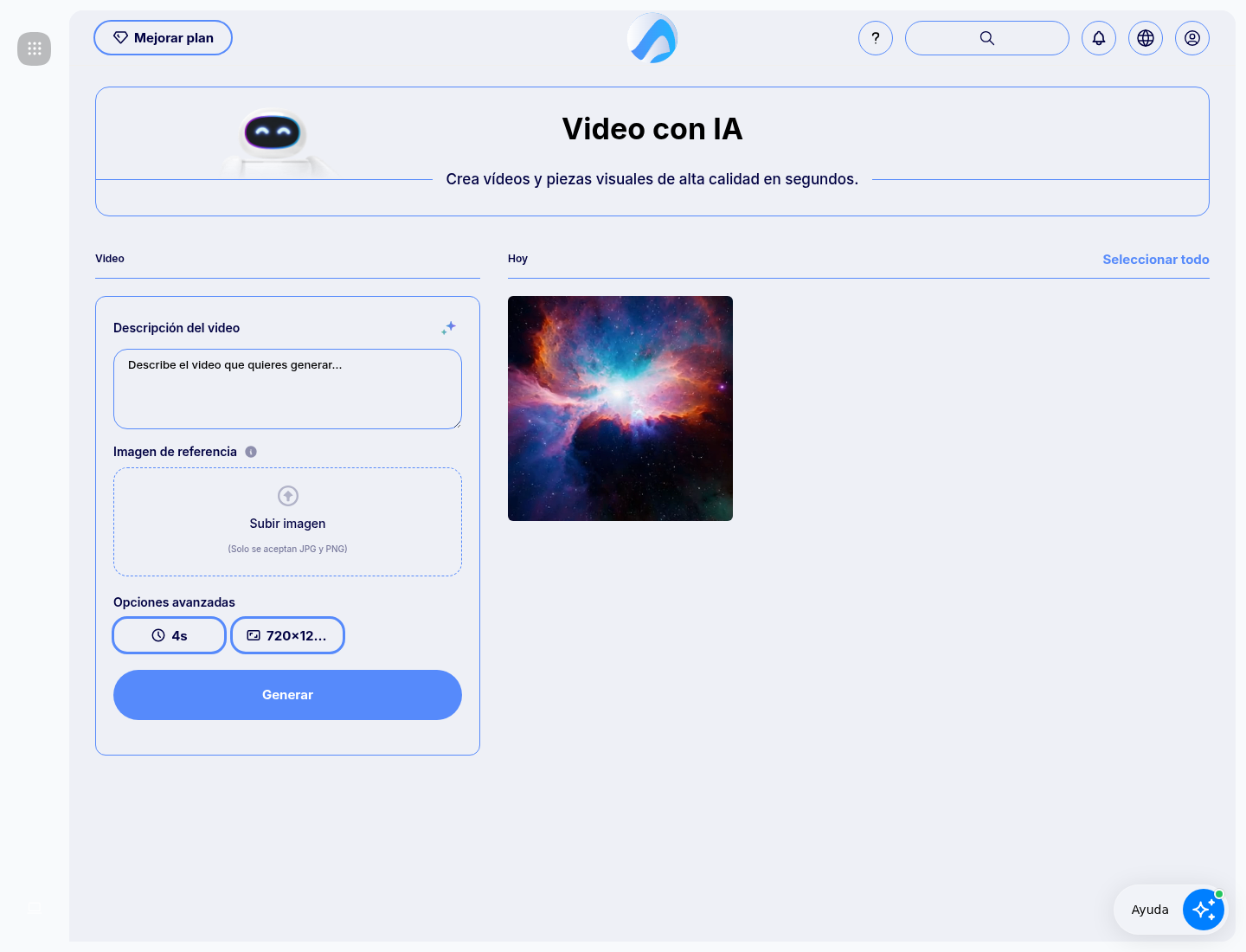Click the Video con IA heading
Screen dimensions: 1246x952
[x=652, y=129]
